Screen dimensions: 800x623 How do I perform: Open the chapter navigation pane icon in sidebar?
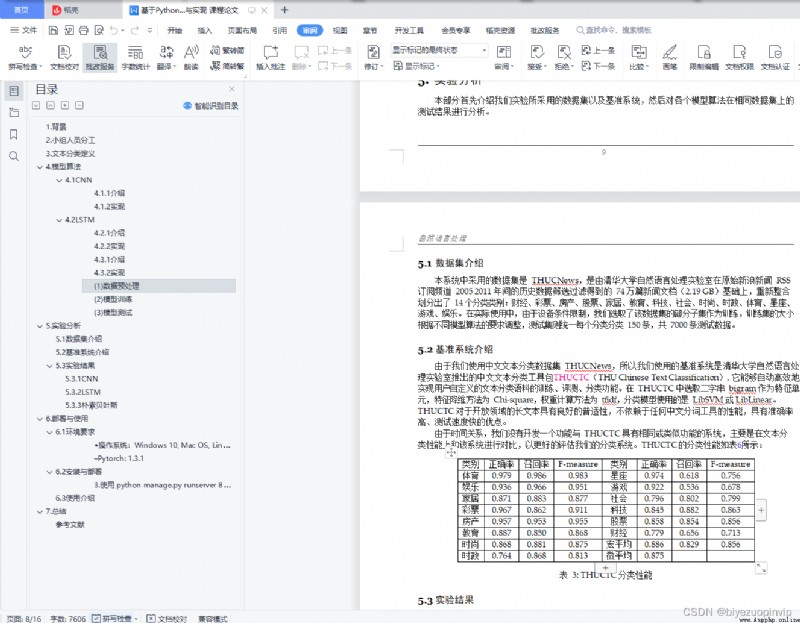(14, 113)
